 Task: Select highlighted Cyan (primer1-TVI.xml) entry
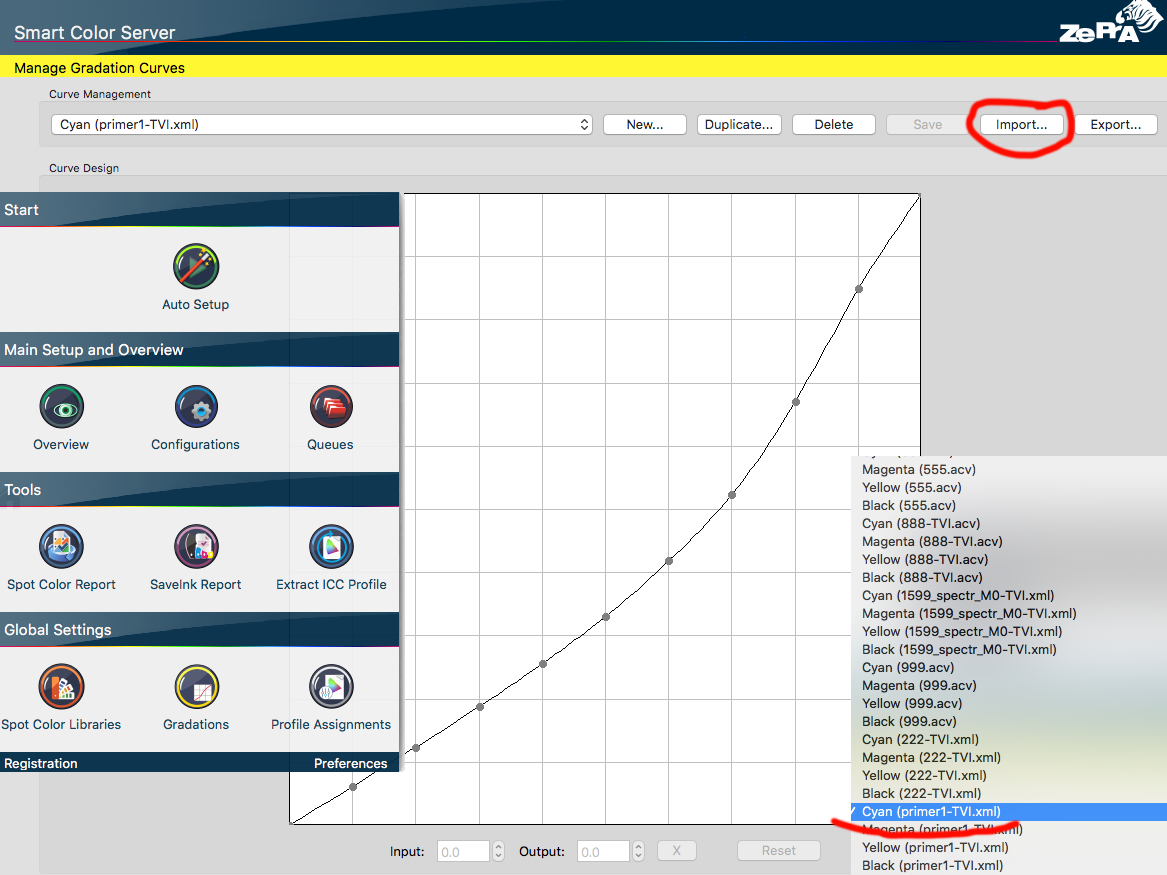click(x=1009, y=812)
